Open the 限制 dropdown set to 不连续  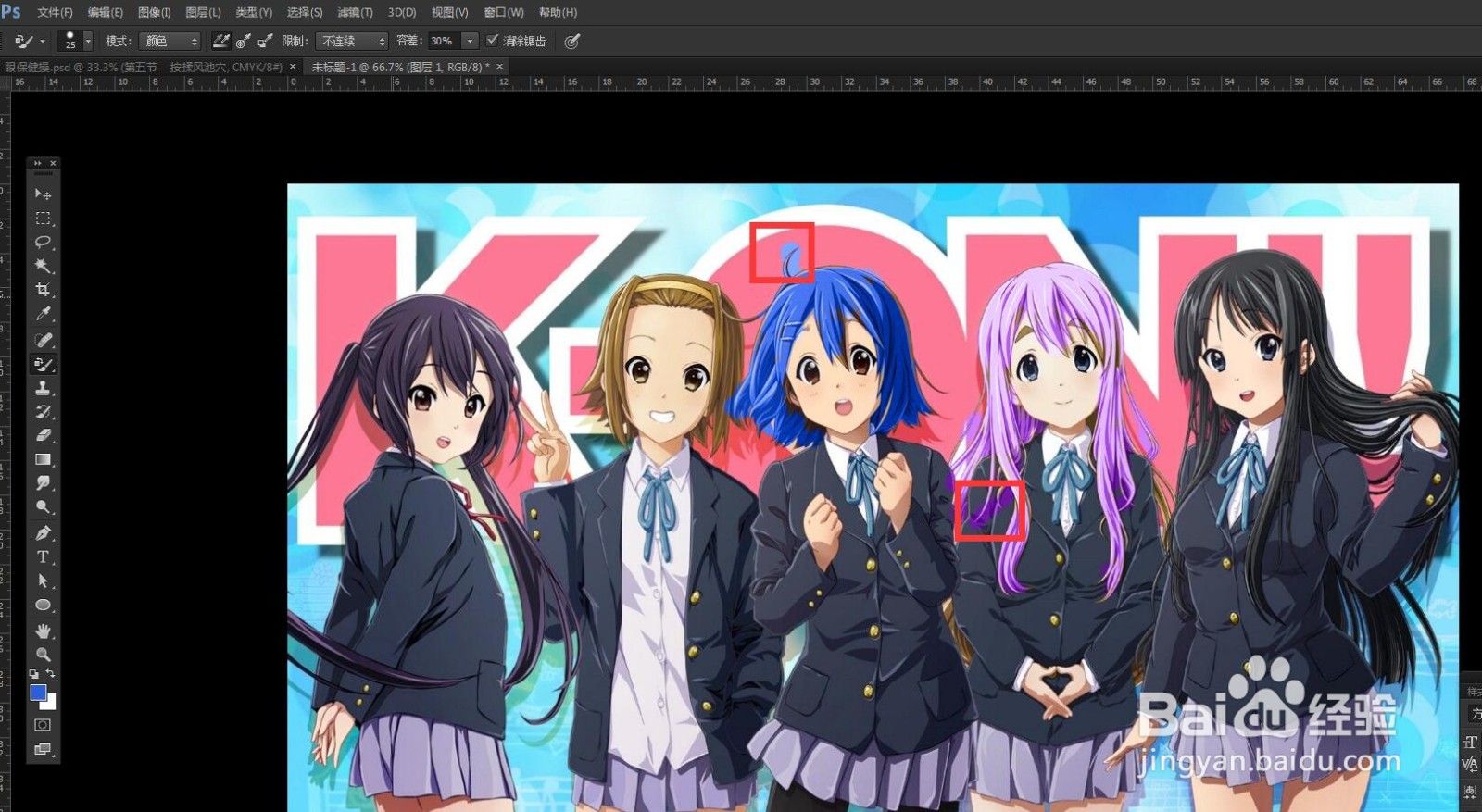pos(352,41)
